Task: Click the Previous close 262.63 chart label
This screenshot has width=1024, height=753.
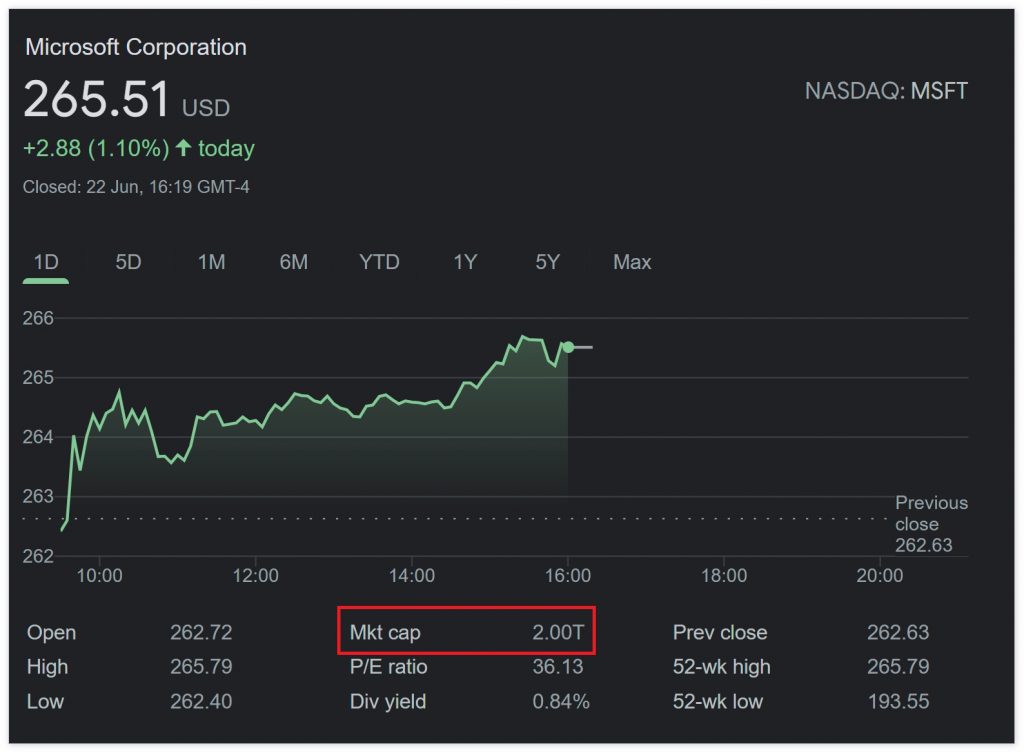Action: pyautogui.click(x=930, y=524)
